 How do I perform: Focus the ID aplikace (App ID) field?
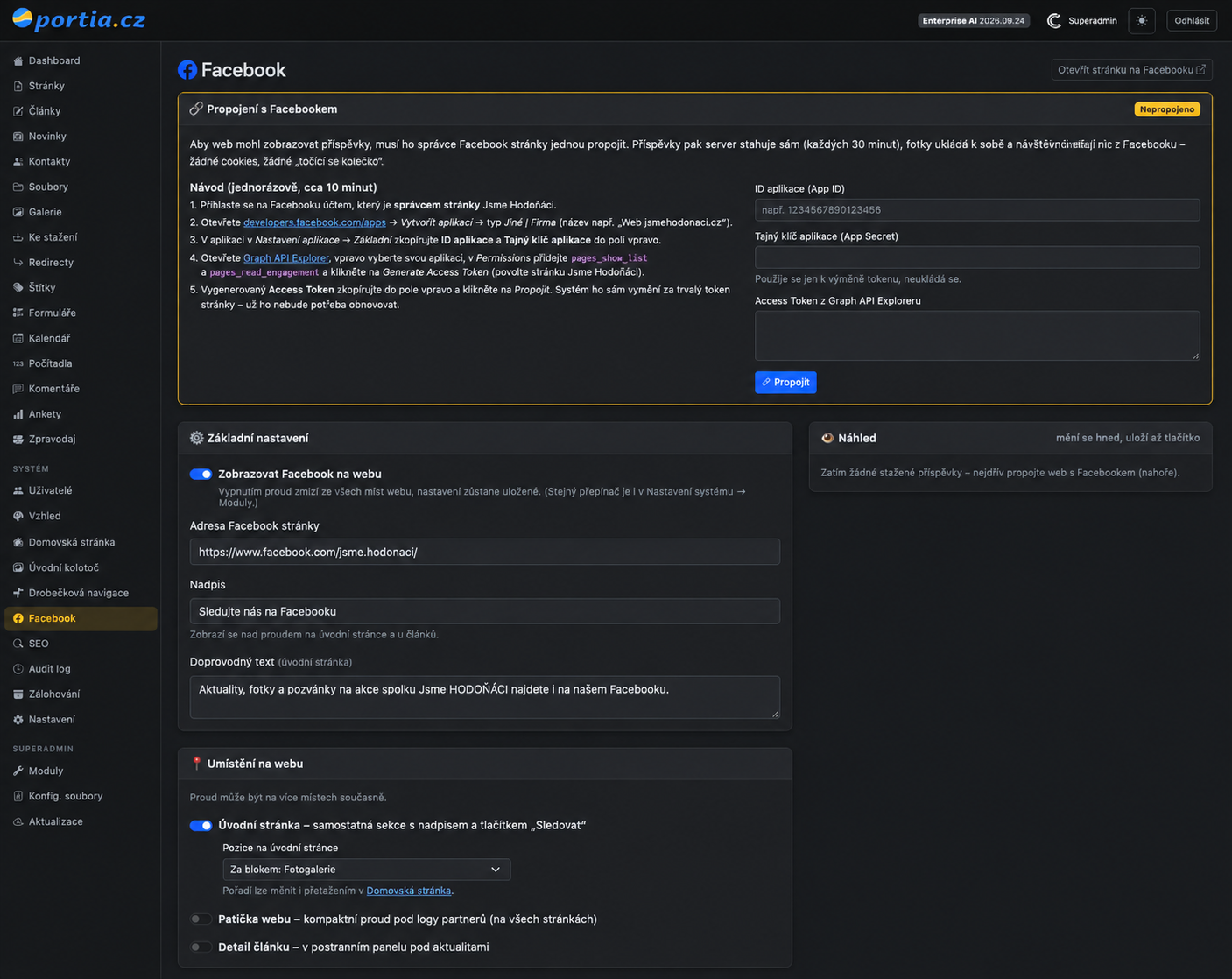tap(977, 210)
